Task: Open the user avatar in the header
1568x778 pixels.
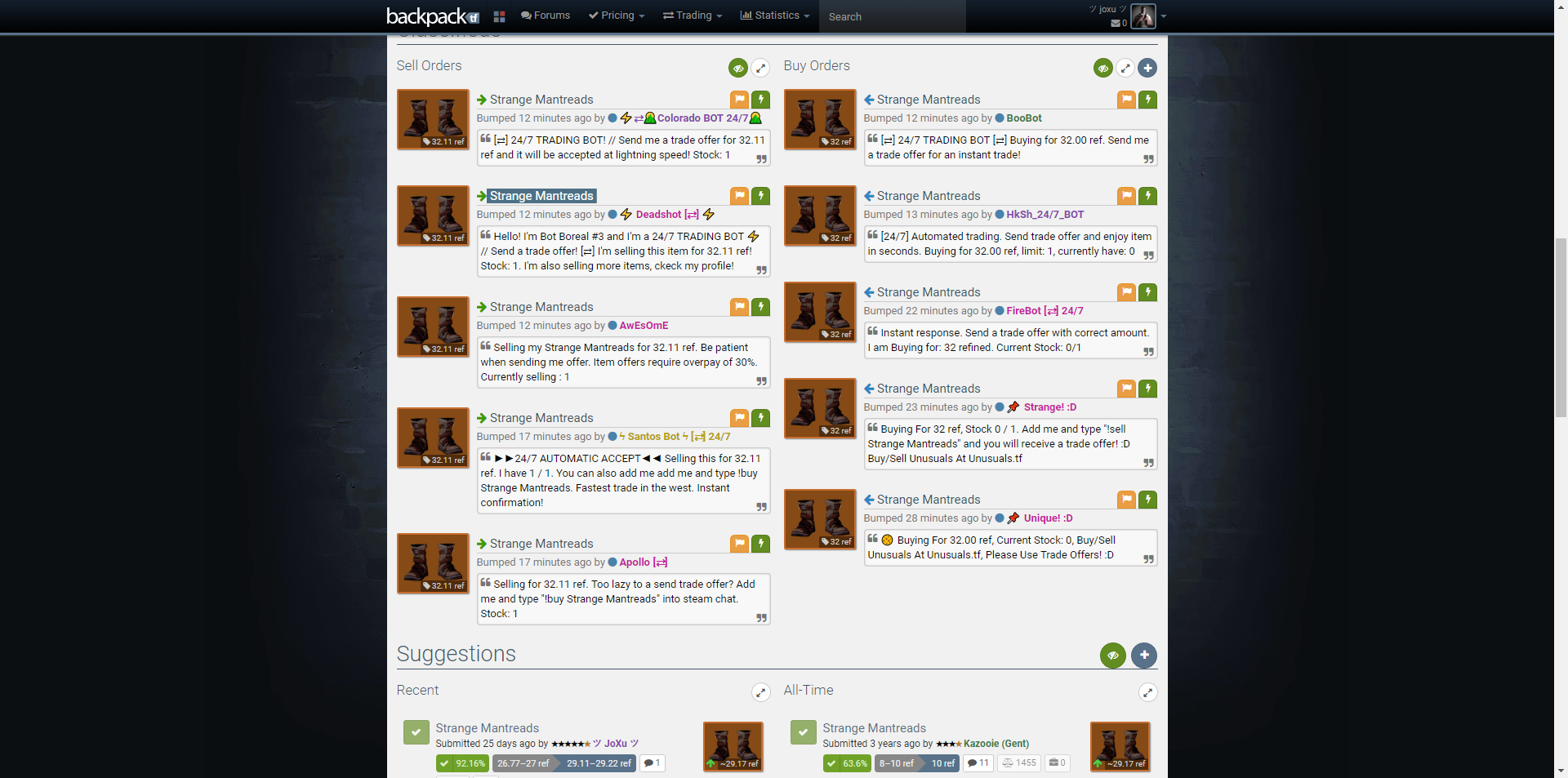Action: tap(1143, 16)
